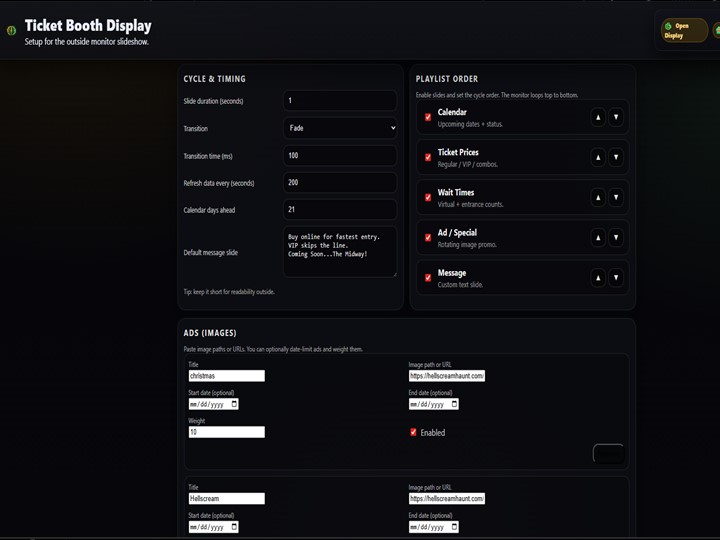Move Ticket Prices slide up
Viewport: 720px width, 540px height.
598,158
